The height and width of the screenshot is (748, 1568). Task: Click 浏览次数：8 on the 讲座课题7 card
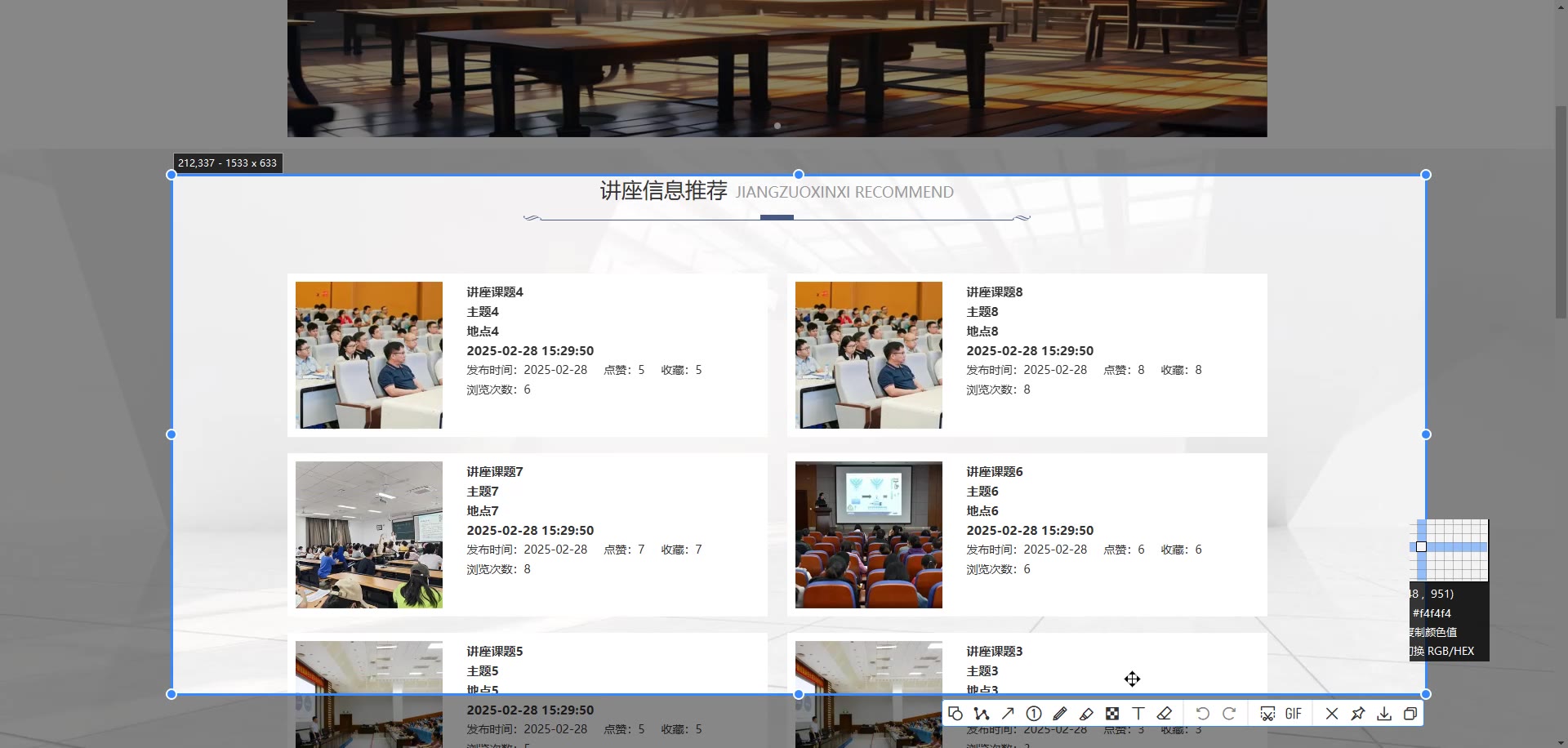click(498, 569)
